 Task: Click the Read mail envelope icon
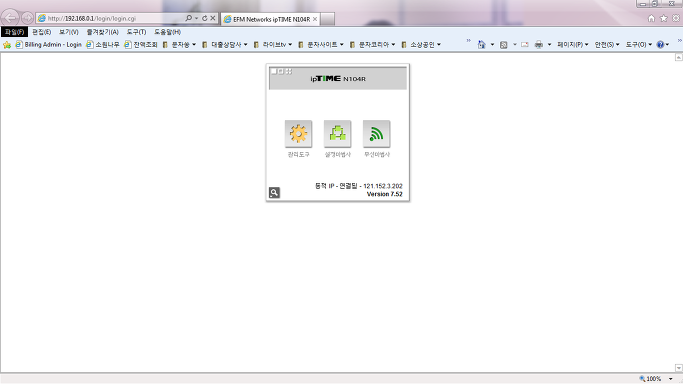click(x=524, y=44)
